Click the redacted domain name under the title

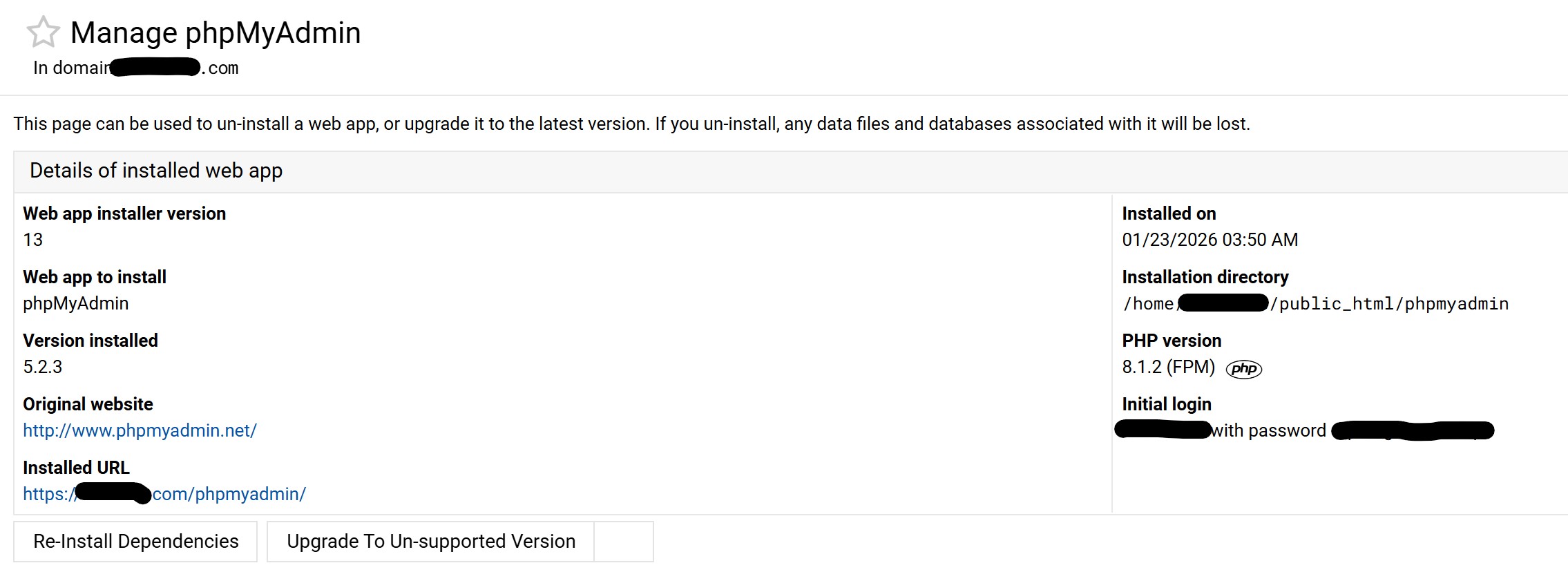(155, 68)
